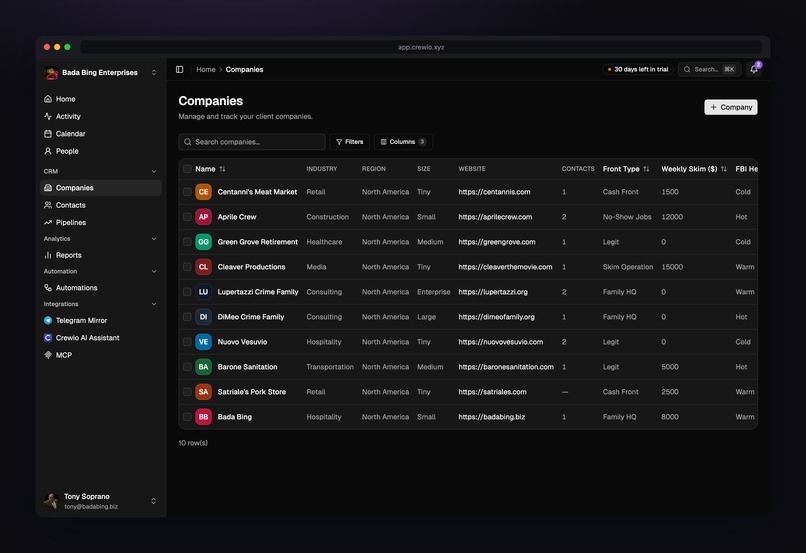Image resolution: width=806 pixels, height=553 pixels.
Task: Open the Home sidebar item
Action: tap(100, 99)
